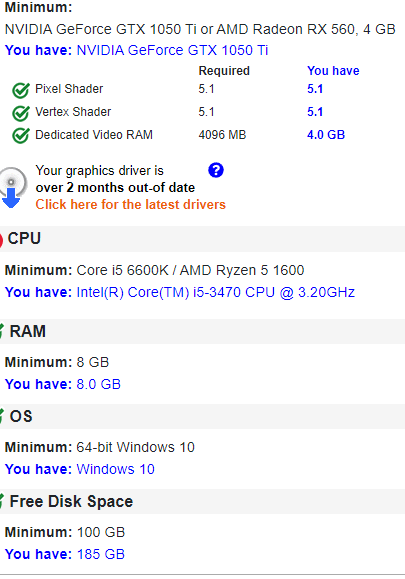Click the NVIDIA GeForce GTX 1050 Ti link

[172, 50]
